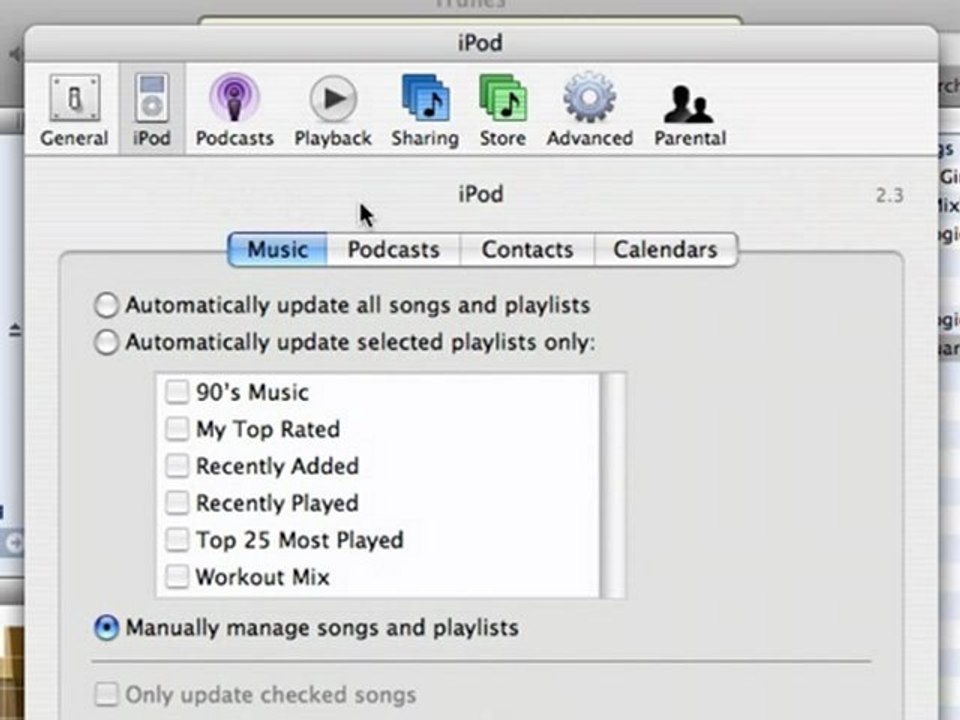Switch to the Music tab
Image resolution: width=960 pixels, height=720 pixels.
click(277, 250)
